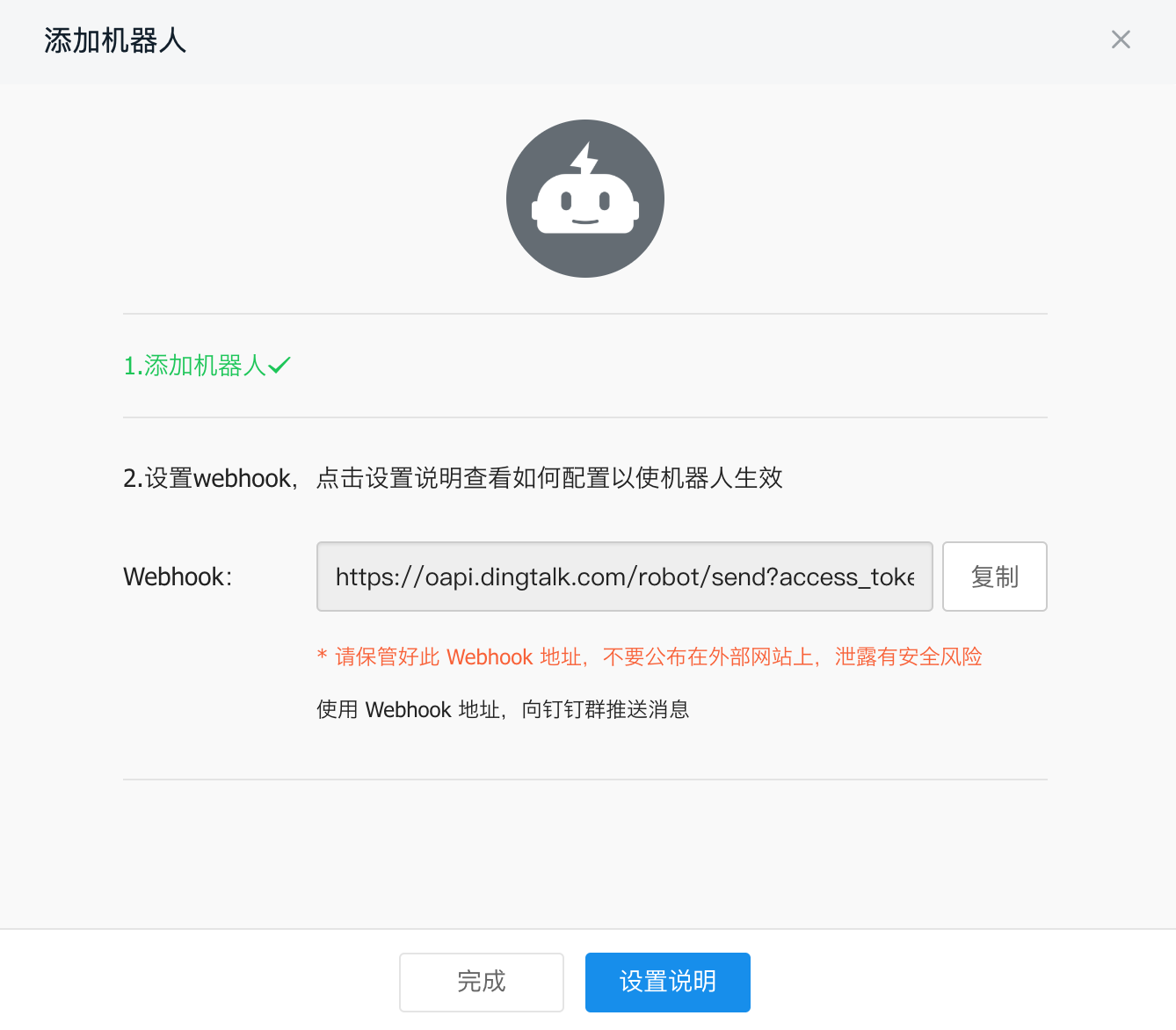Click the 复制 button to copy the webhook
1176x1030 pixels.
pyautogui.click(x=994, y=577)
